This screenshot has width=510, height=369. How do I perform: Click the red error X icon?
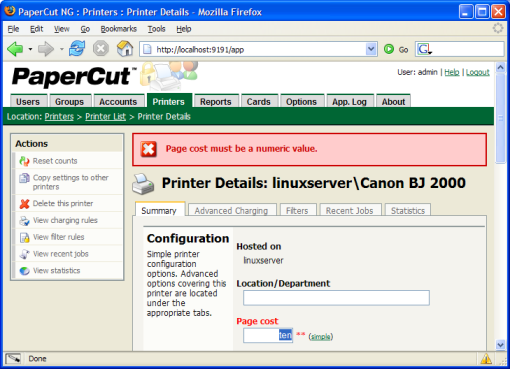[148, 149]
